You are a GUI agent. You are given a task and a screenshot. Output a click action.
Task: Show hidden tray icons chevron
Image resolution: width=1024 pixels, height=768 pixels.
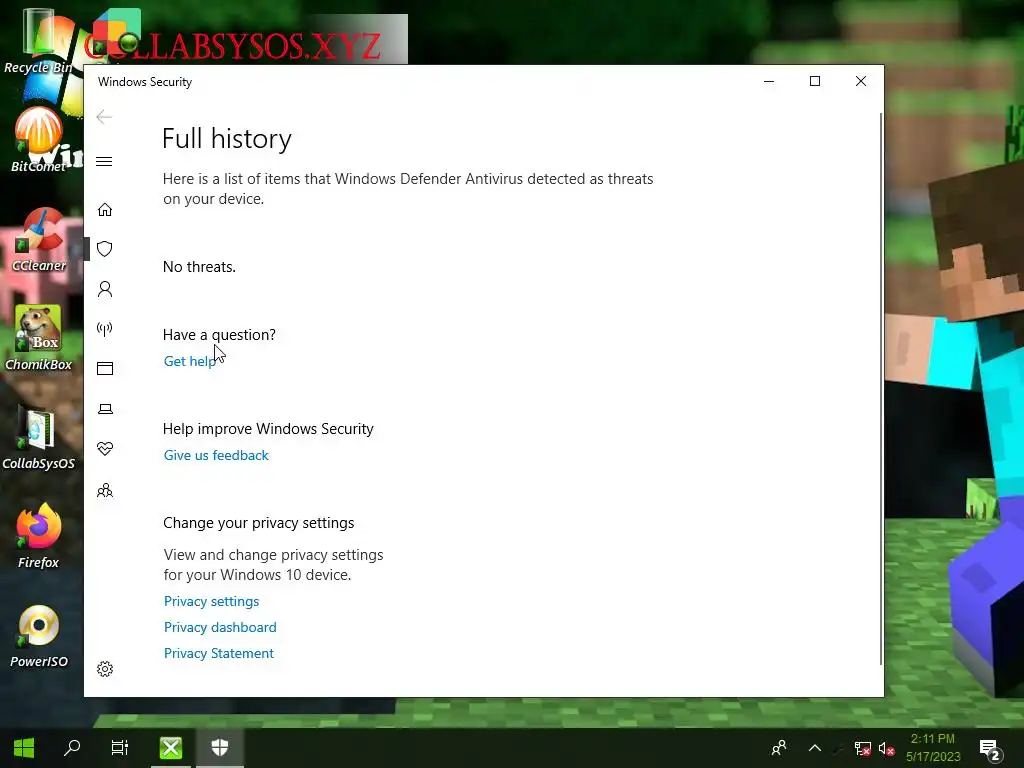point(815,748)
